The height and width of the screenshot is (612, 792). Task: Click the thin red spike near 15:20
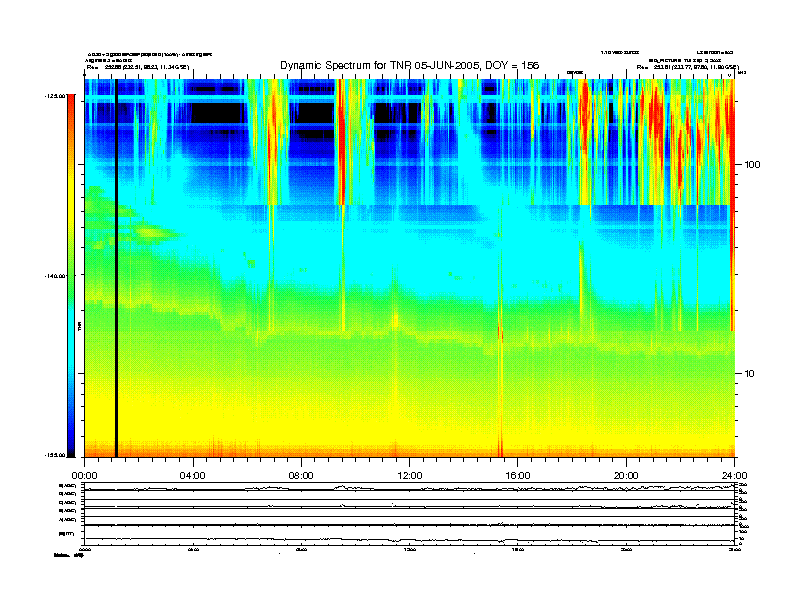click(x=501, y=389)
